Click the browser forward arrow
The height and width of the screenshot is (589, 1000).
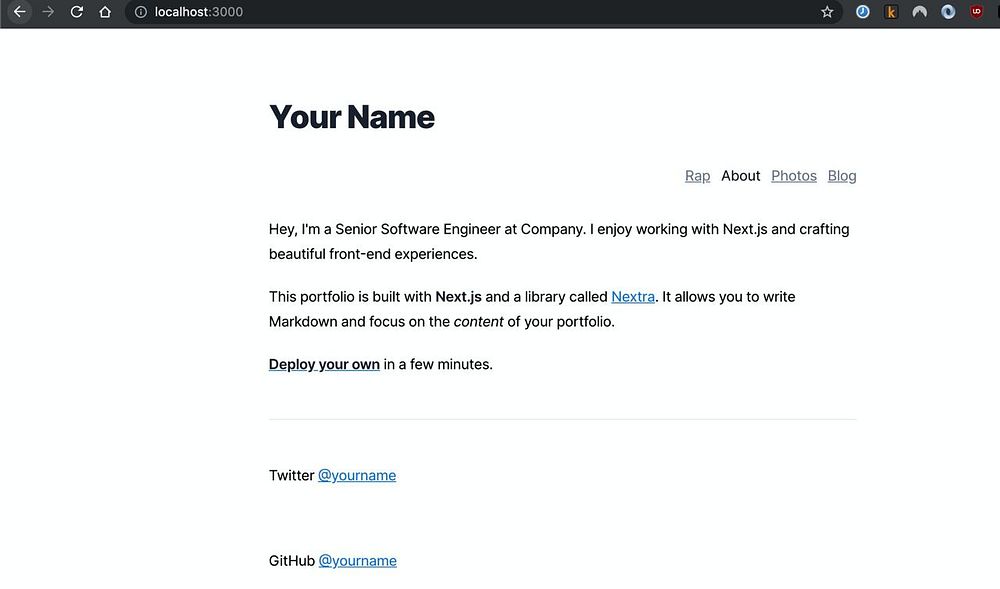[x=48, y=12]
